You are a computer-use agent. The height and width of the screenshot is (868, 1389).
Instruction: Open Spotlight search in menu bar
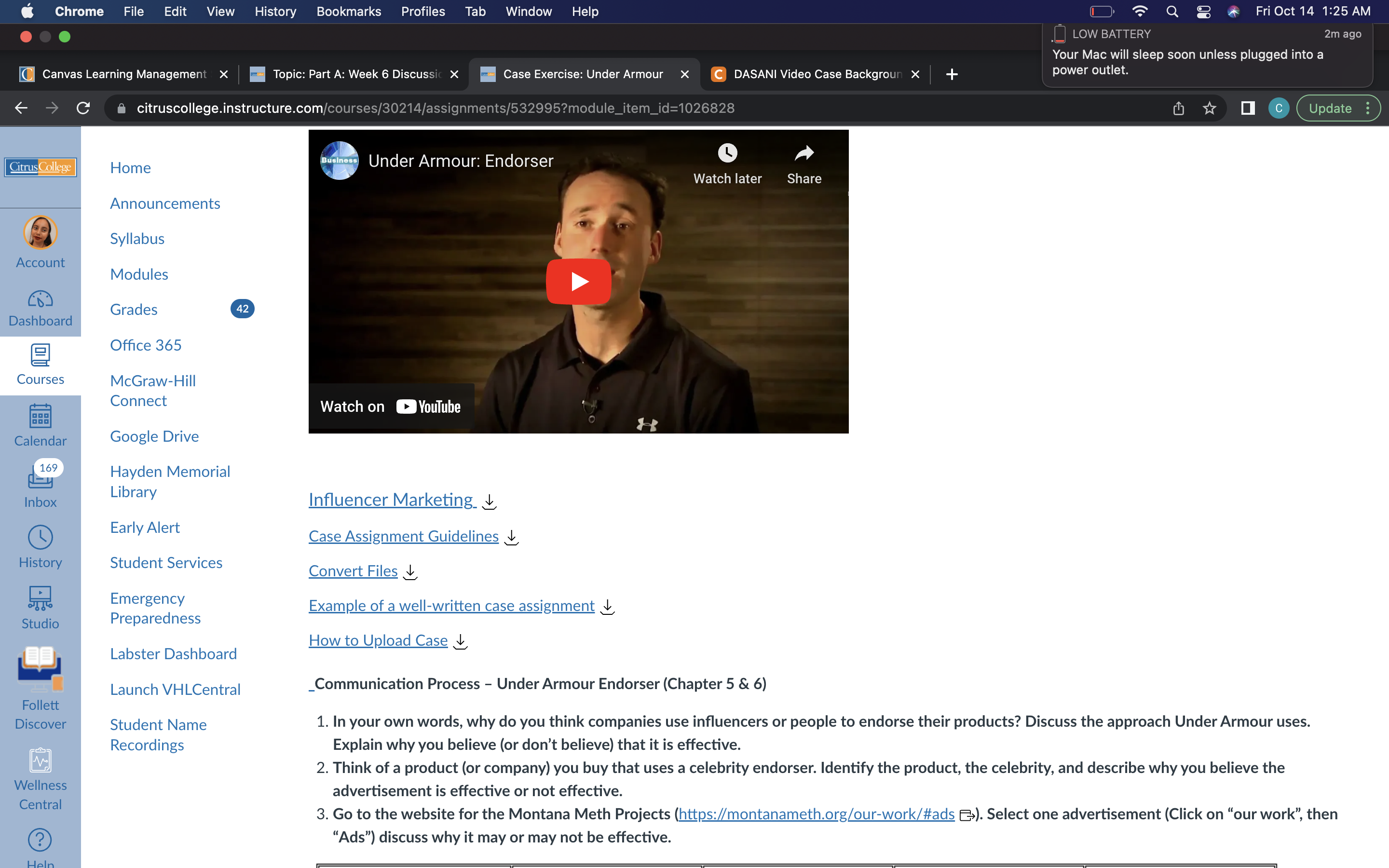1172,11
